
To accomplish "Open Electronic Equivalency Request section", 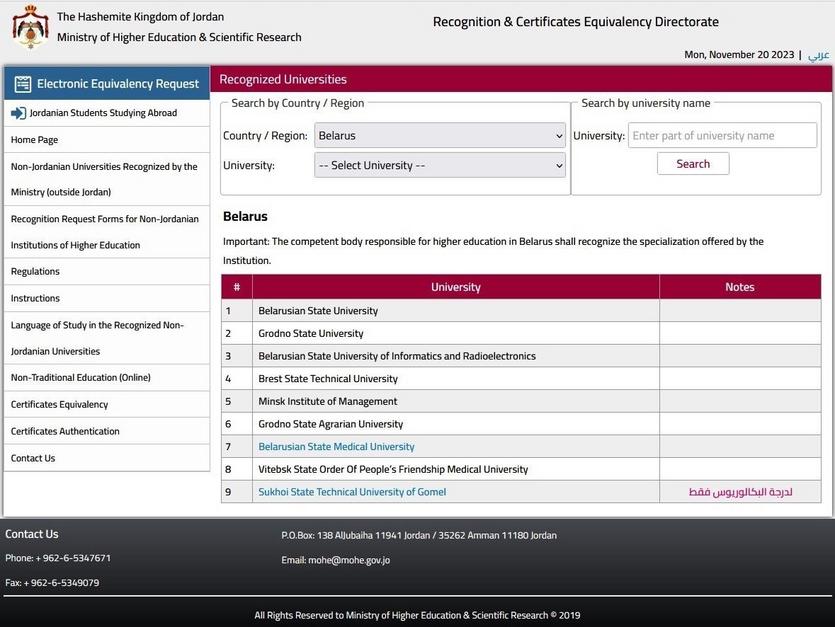I will 107,84.
